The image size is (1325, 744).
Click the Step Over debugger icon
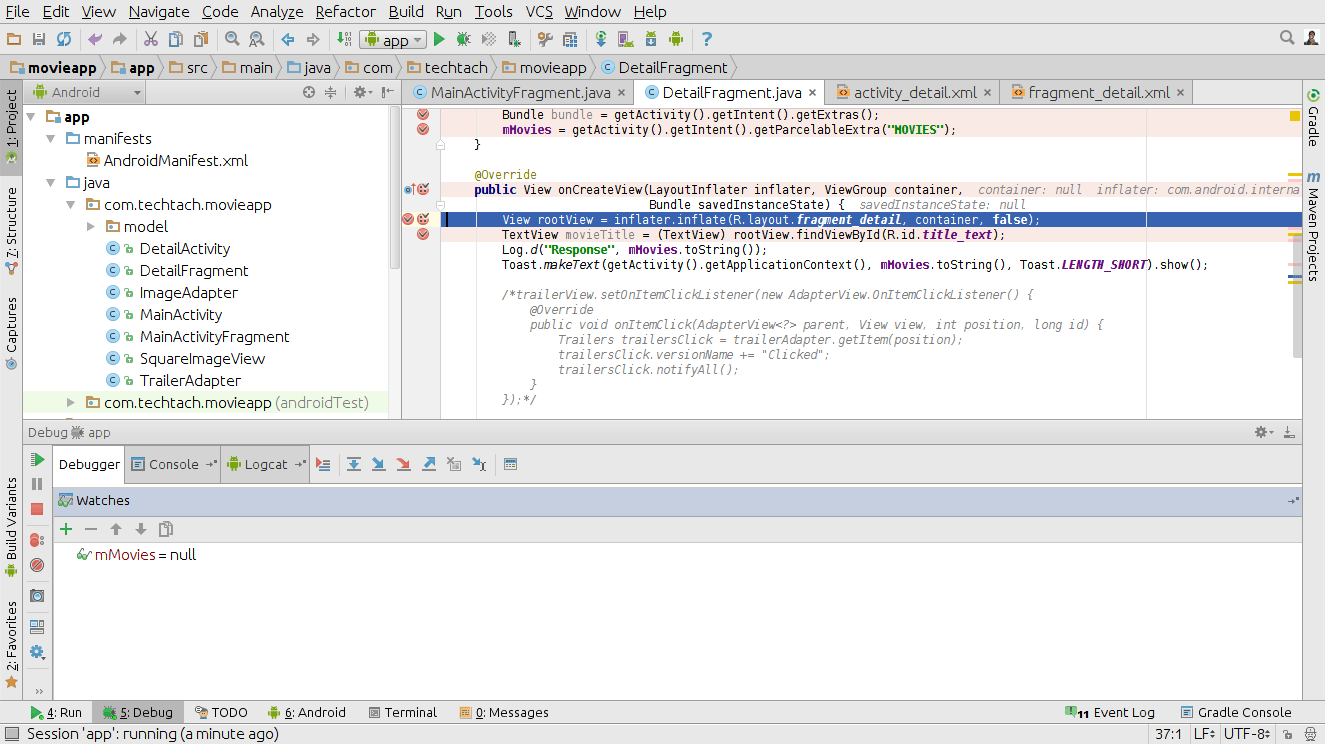(x=354, y=464)
